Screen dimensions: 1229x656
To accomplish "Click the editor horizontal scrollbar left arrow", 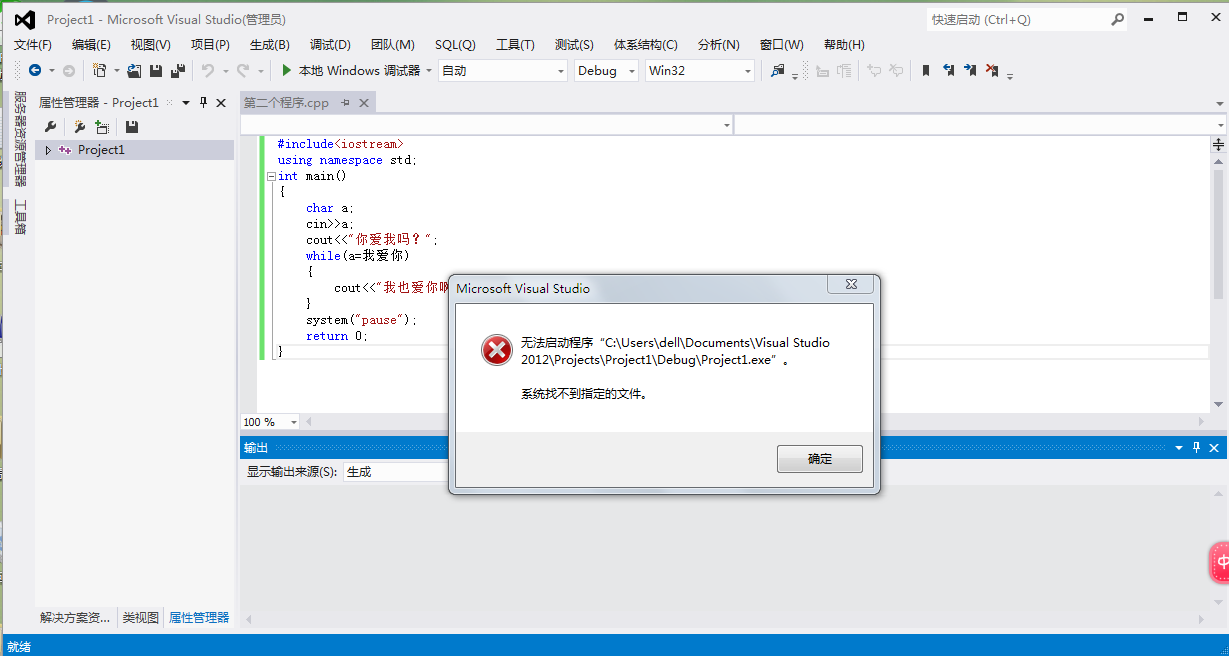I will tap(308, 422).
